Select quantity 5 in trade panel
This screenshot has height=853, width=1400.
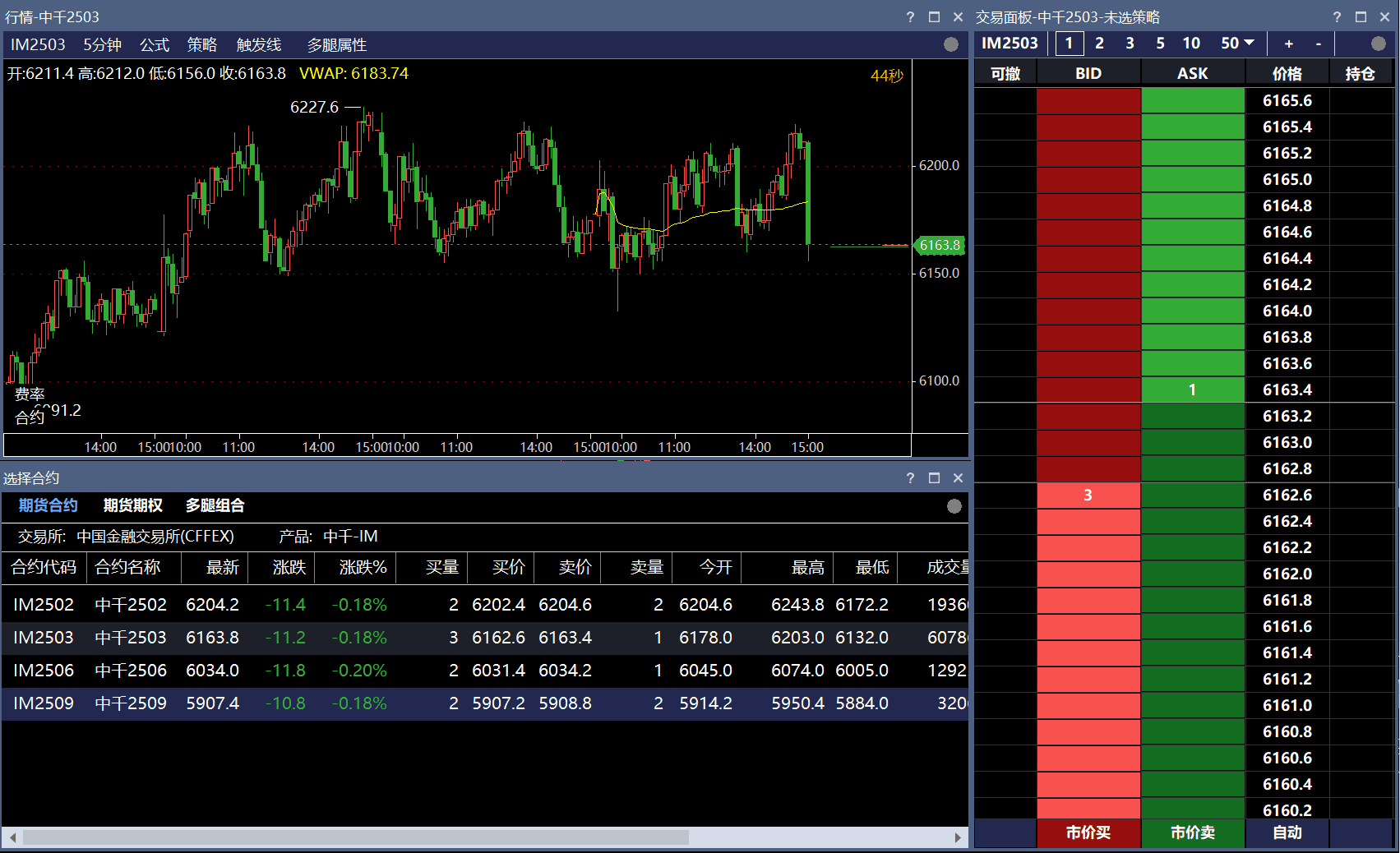click(x=1160, y=44)
